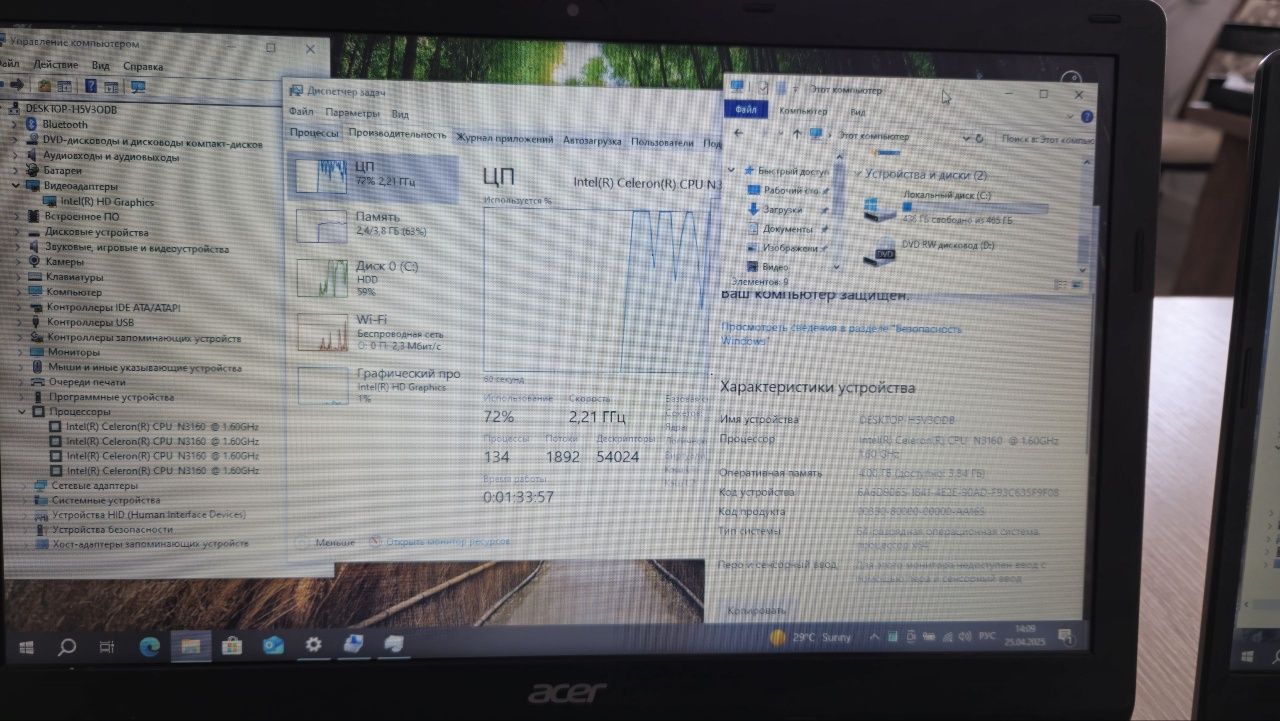Image resolution: width=1280 pixels, height=721 pixels.
Task: Go back in Explorer with the back arrow
Action: [x=738, y=133]
